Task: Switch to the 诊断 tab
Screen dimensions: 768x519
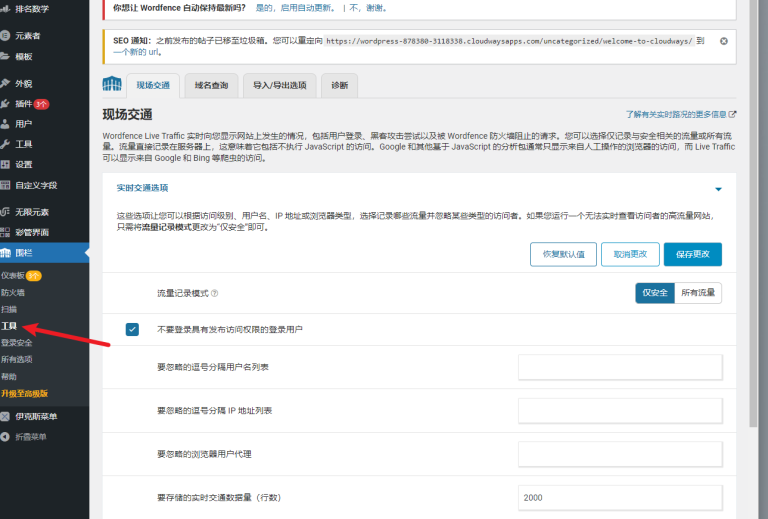Action: point(339,86)
